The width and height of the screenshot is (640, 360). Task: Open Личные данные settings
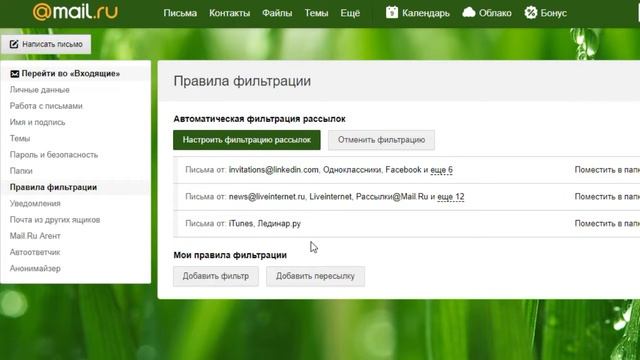[40, 90]
